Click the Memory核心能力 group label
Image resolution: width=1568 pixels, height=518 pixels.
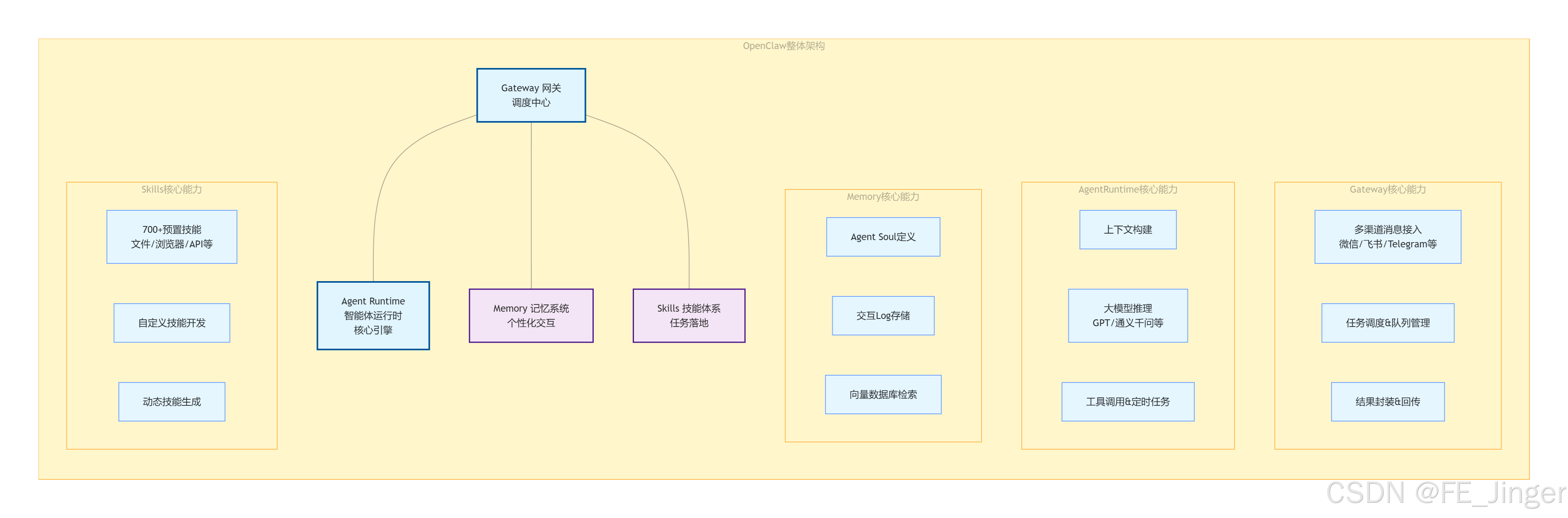(x=883, y=197)
